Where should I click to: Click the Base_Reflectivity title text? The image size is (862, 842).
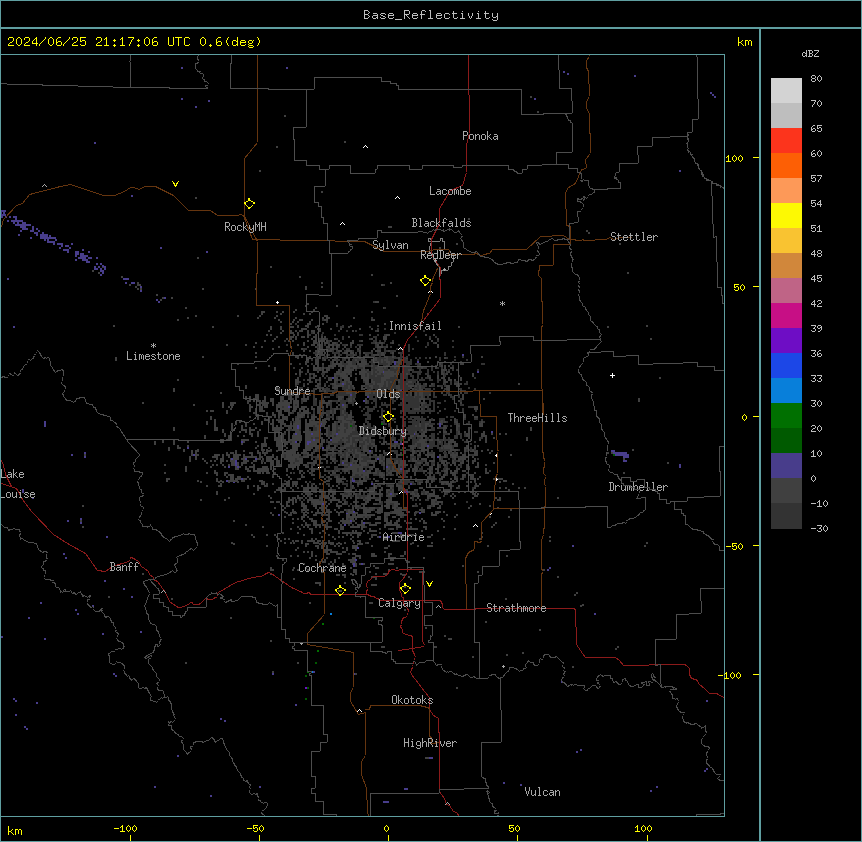click(x=431, y=15)
